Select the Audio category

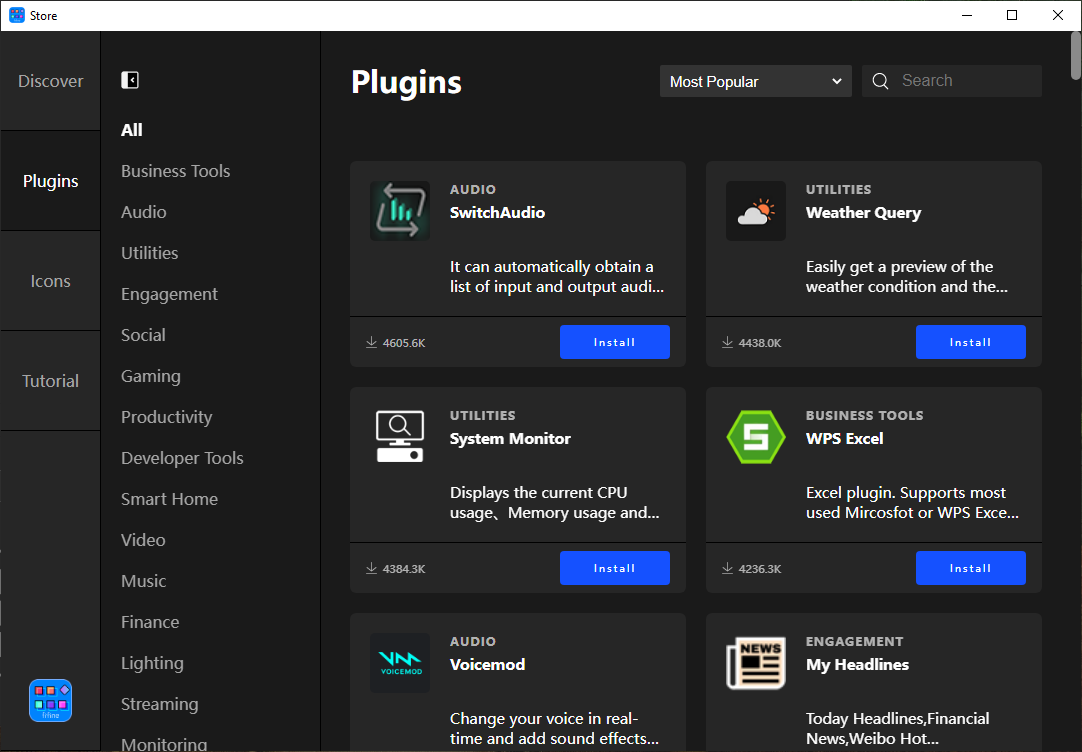[x=144, y=212]
